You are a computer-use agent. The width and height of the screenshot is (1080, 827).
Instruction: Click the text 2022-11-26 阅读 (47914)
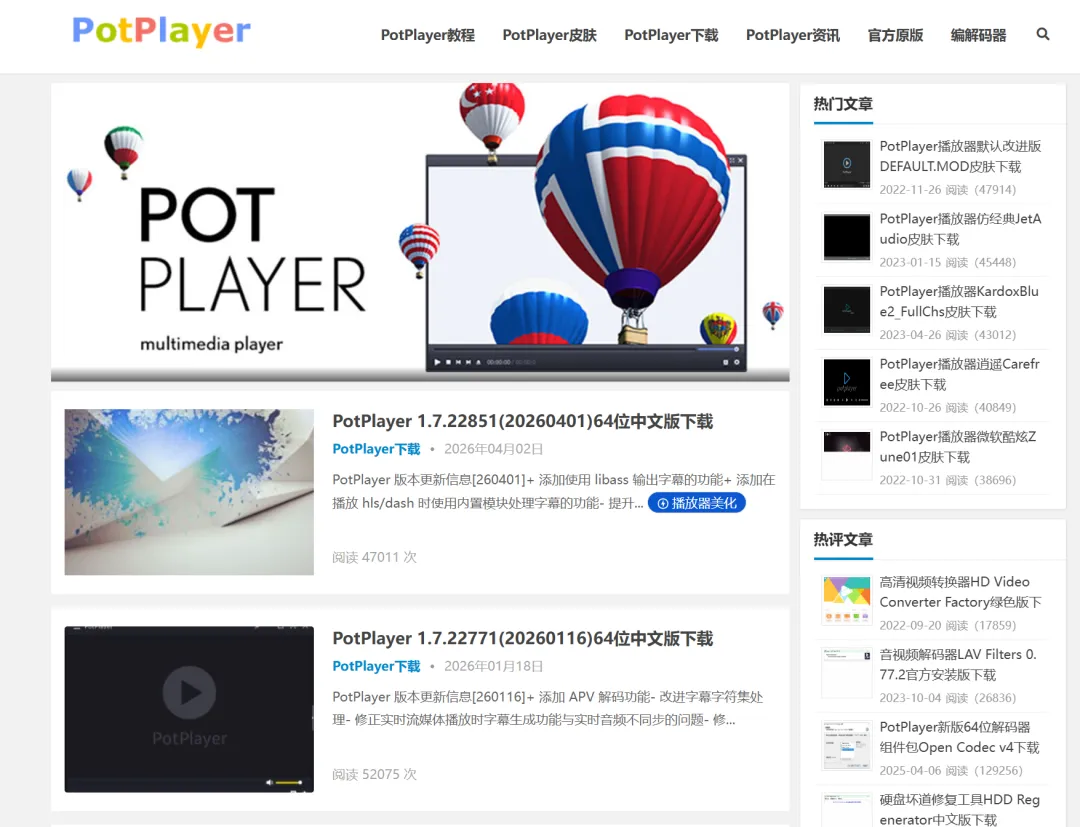[948, 189]
